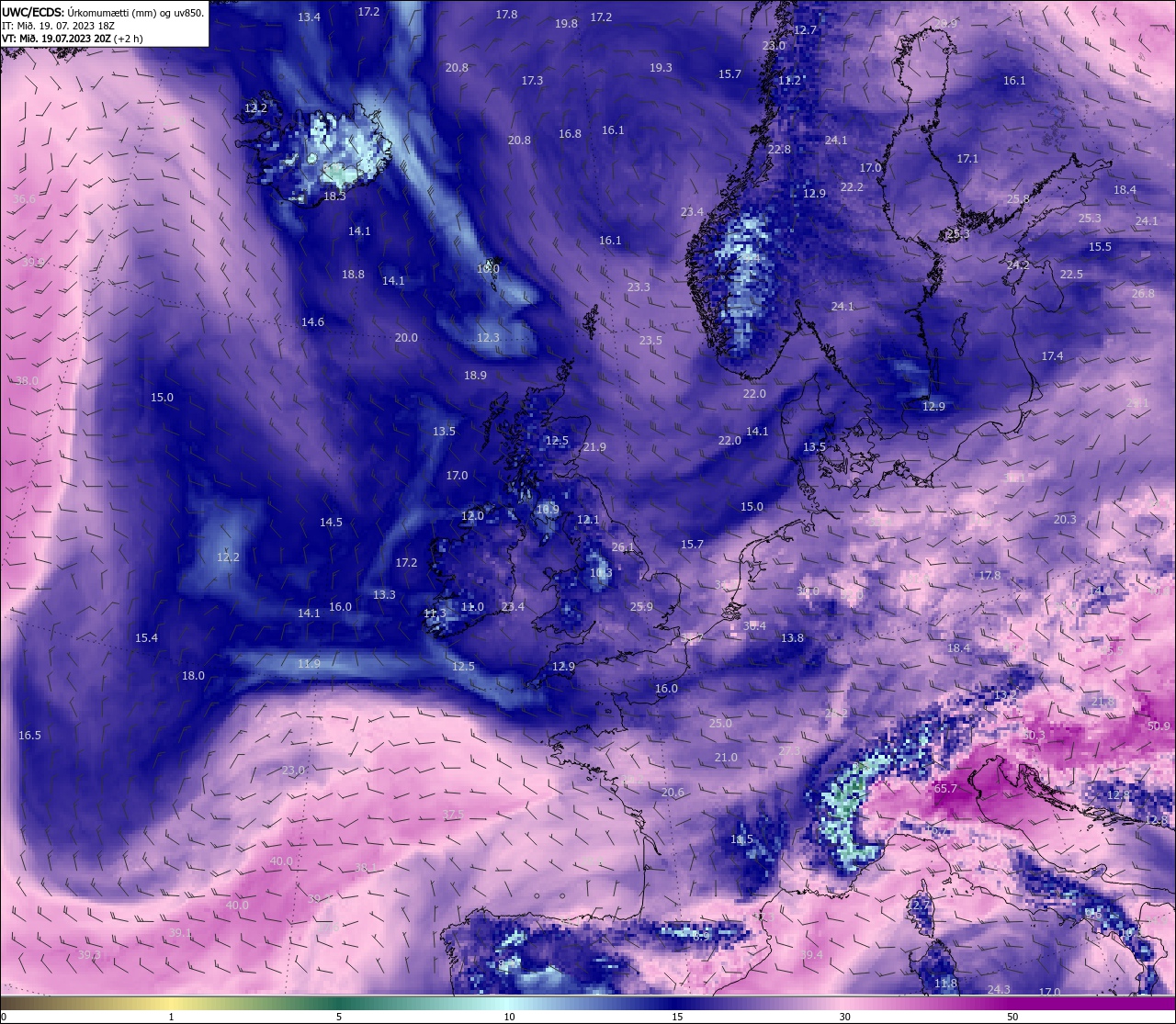Click the 'UWC/ECDS: Úrkomumætti (mm) og uv850.' title

(x=103, y=13)
